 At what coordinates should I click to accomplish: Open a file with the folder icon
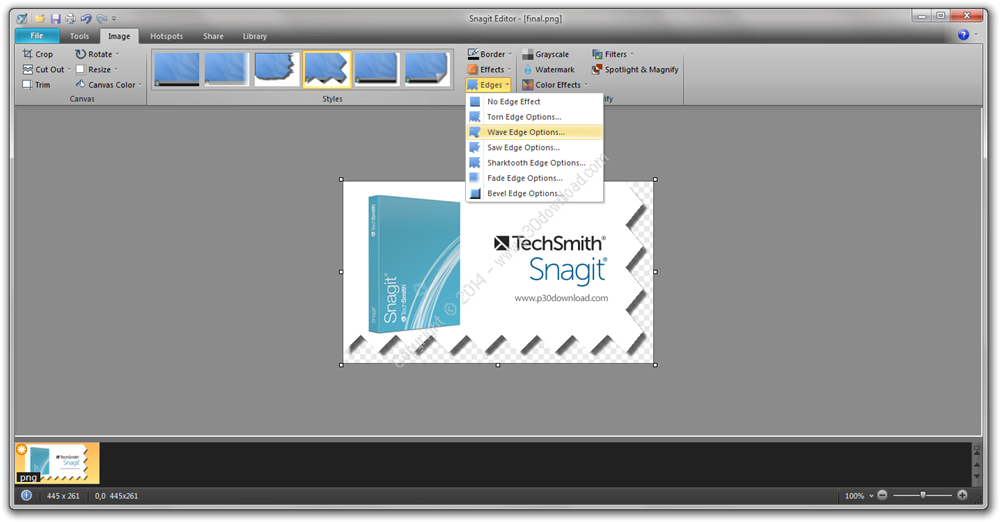tap(40, 19)
